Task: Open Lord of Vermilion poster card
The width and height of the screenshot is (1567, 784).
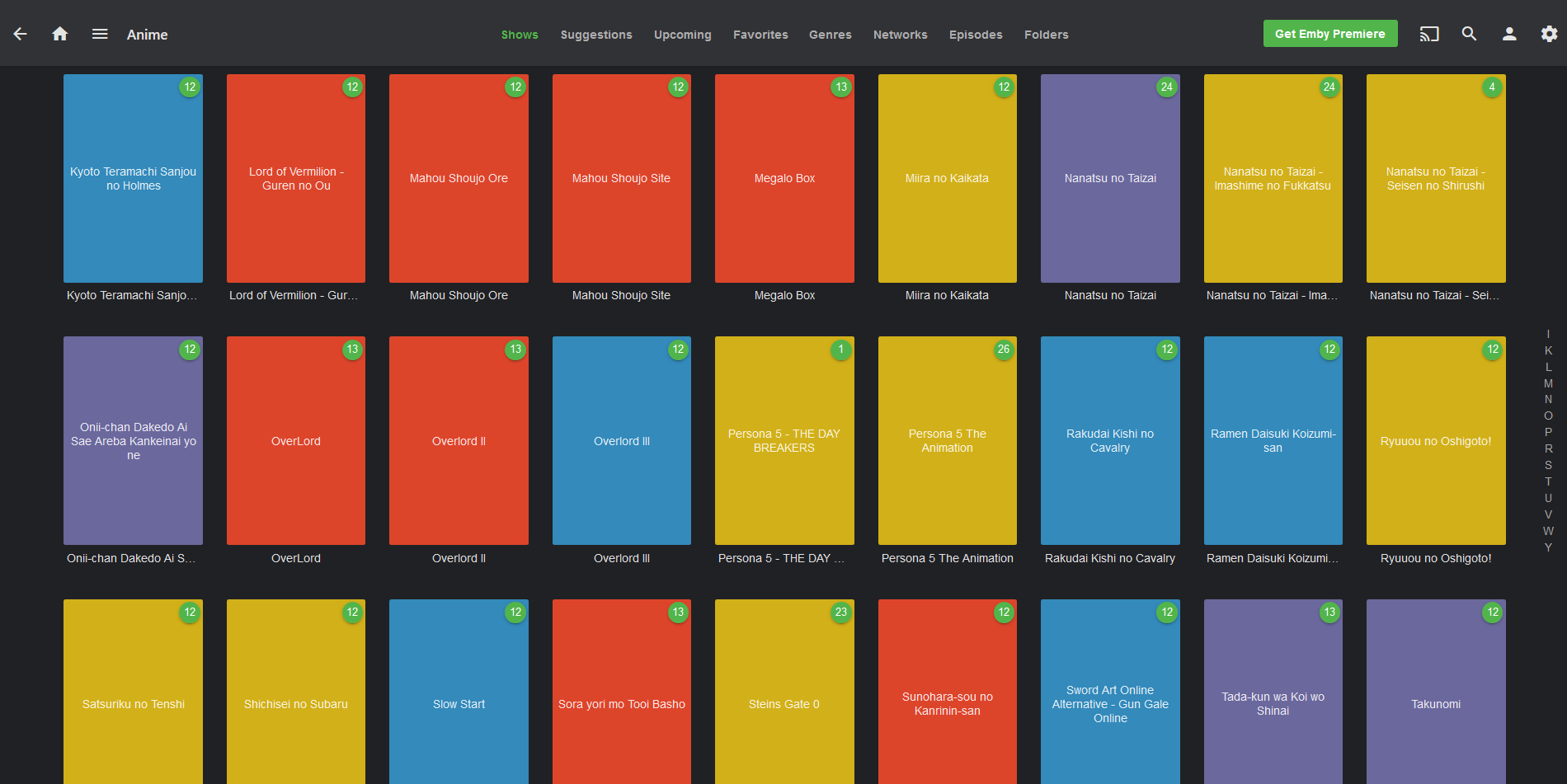Action: click(296, 178)
